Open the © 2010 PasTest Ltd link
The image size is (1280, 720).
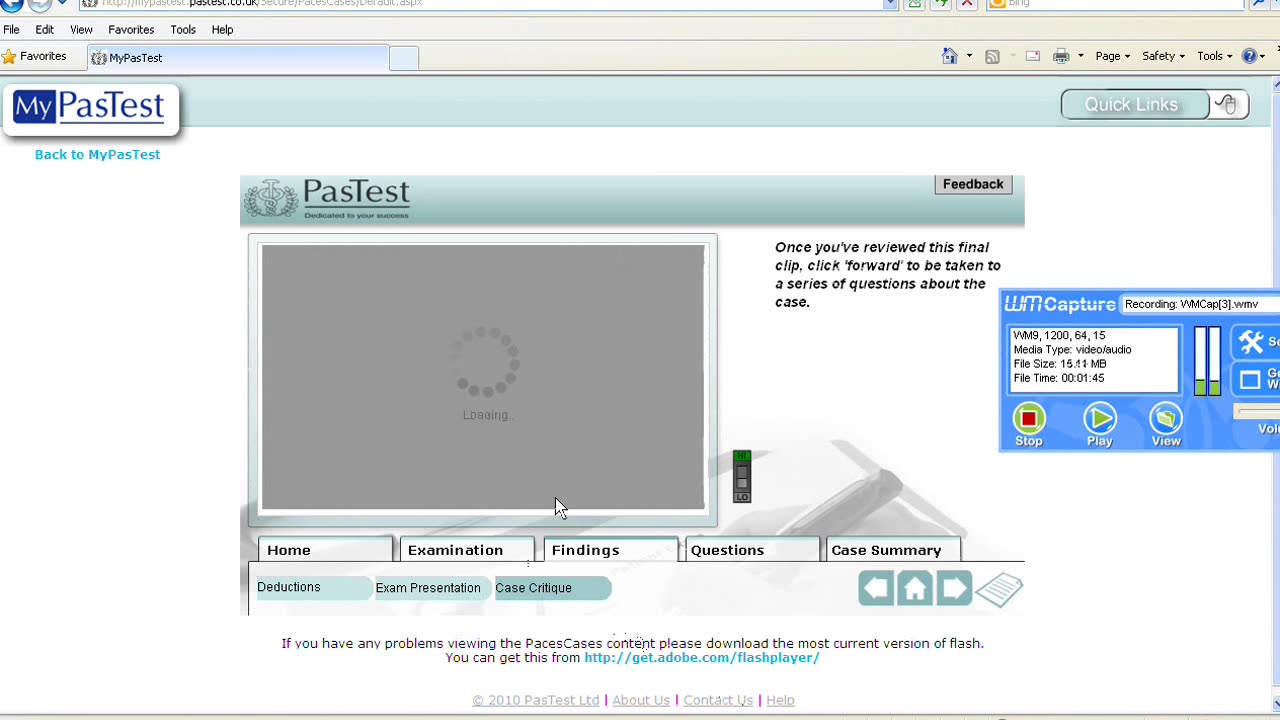coord(535,700)
